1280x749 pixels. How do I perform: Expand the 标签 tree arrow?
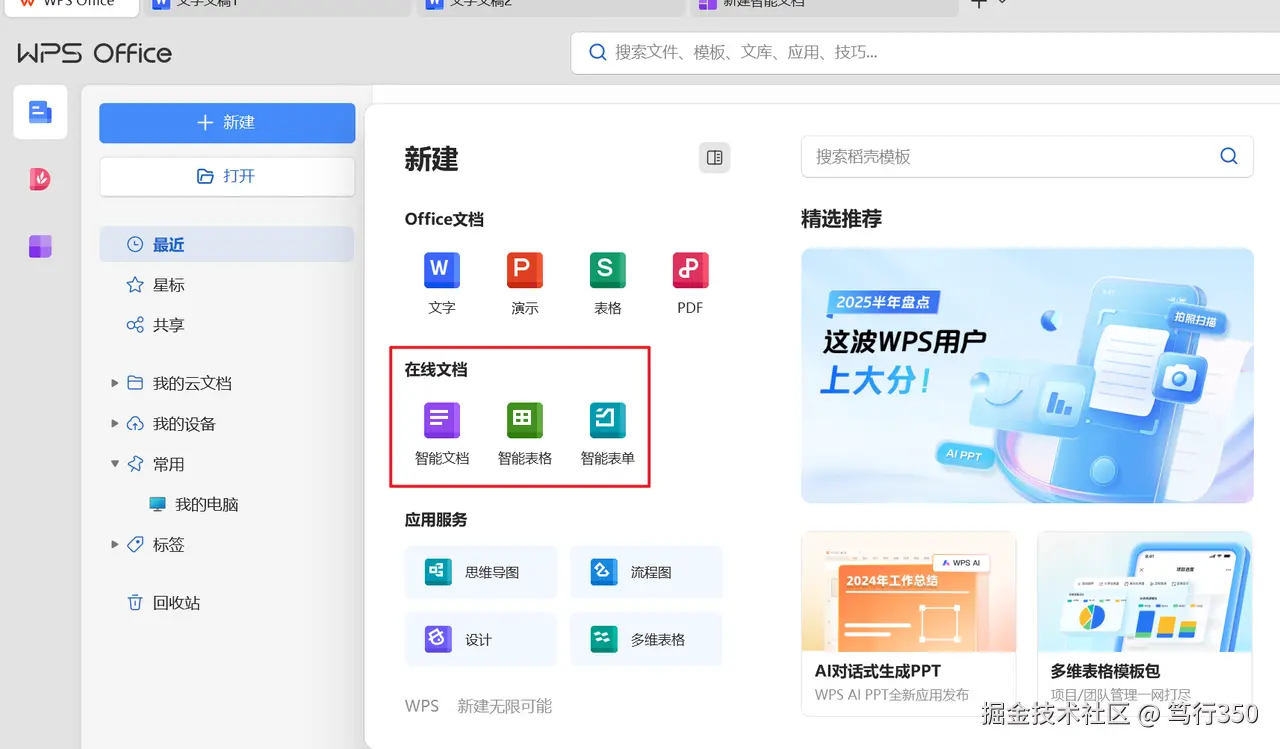click(x=115, y=544)
